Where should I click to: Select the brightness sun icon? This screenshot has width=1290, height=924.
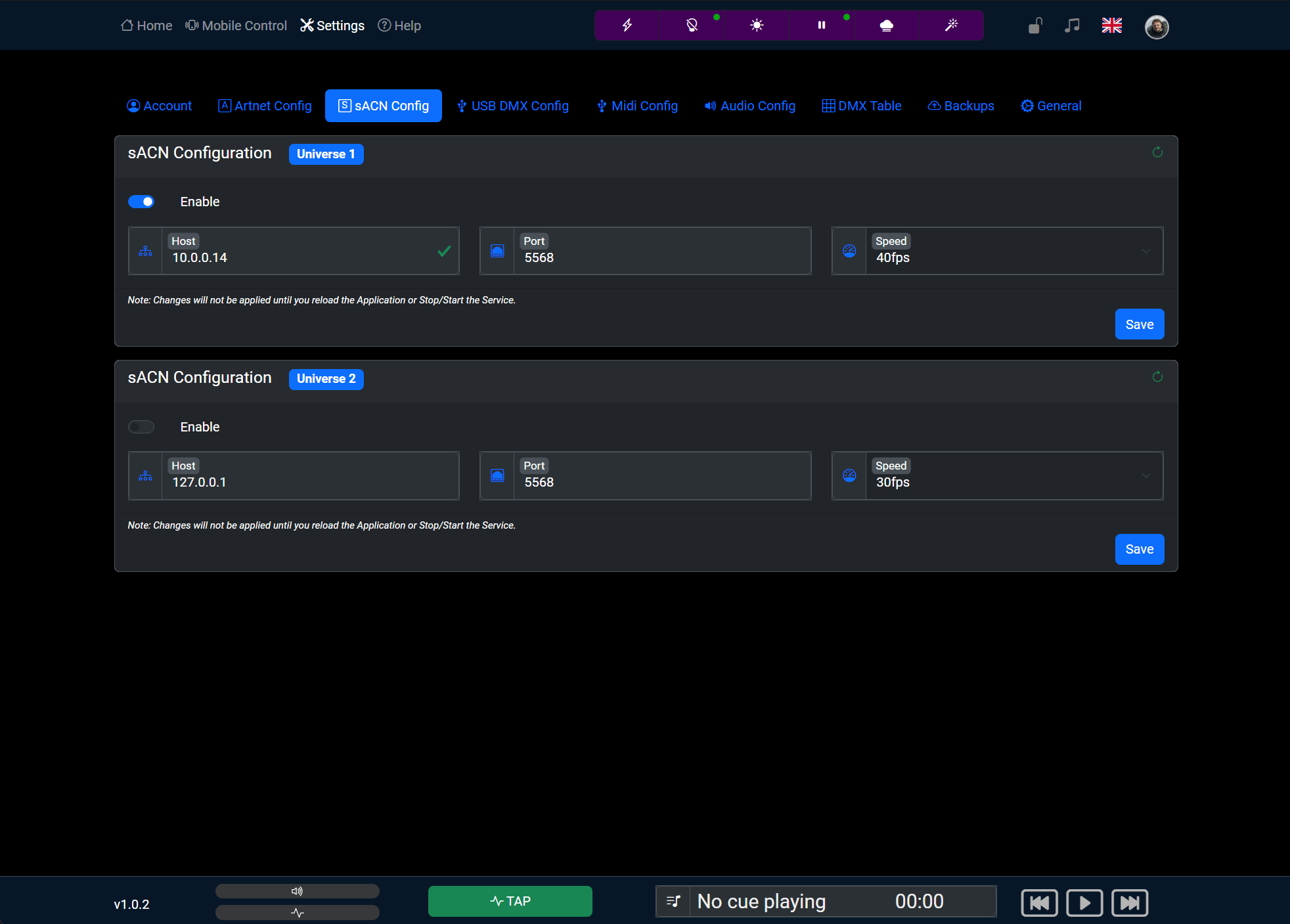pyautogui.click(x=756, y=25)
